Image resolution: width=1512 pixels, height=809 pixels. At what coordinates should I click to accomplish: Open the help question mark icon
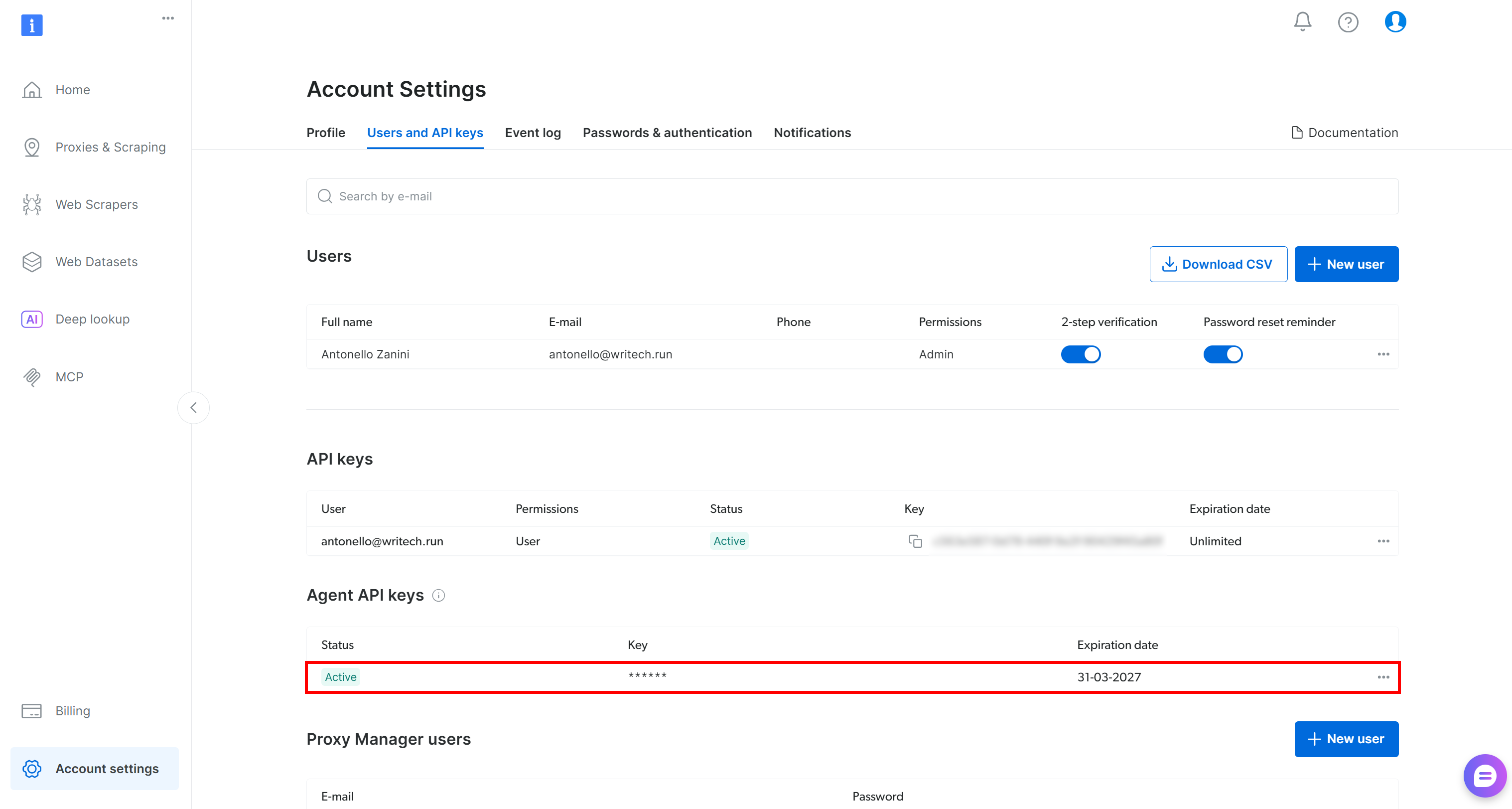pos(1348,22)
